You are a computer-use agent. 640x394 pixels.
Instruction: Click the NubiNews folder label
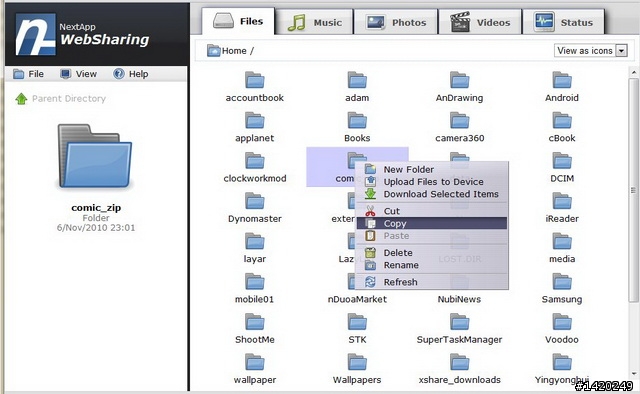point(459,299)
